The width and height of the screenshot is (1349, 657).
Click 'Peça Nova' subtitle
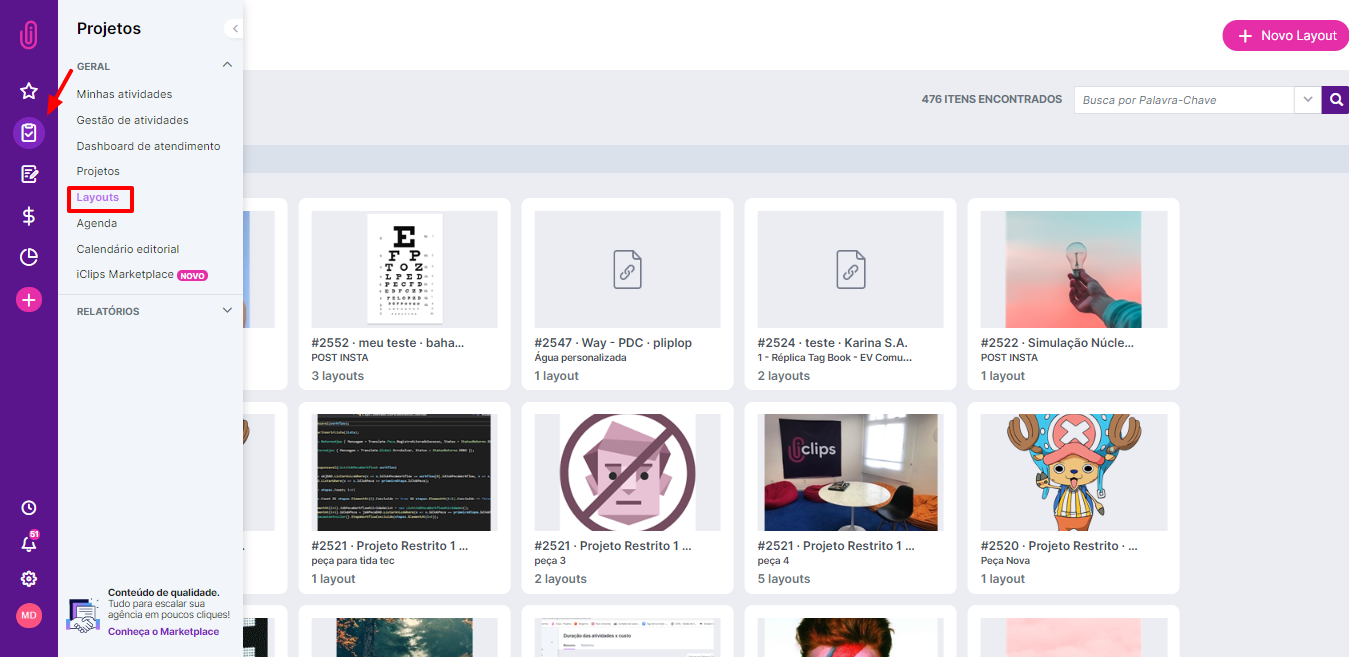tap(1005, 561)
